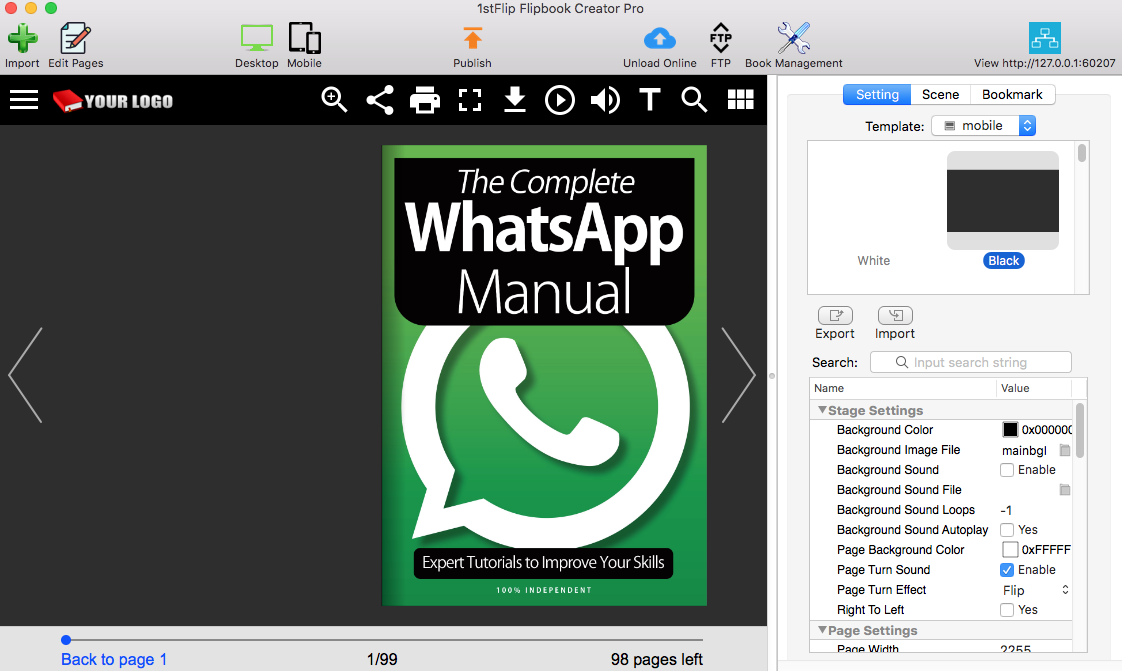1122x671 pixels.
Task: Switch to the Scene tab
Action: (x=940, y=94)
